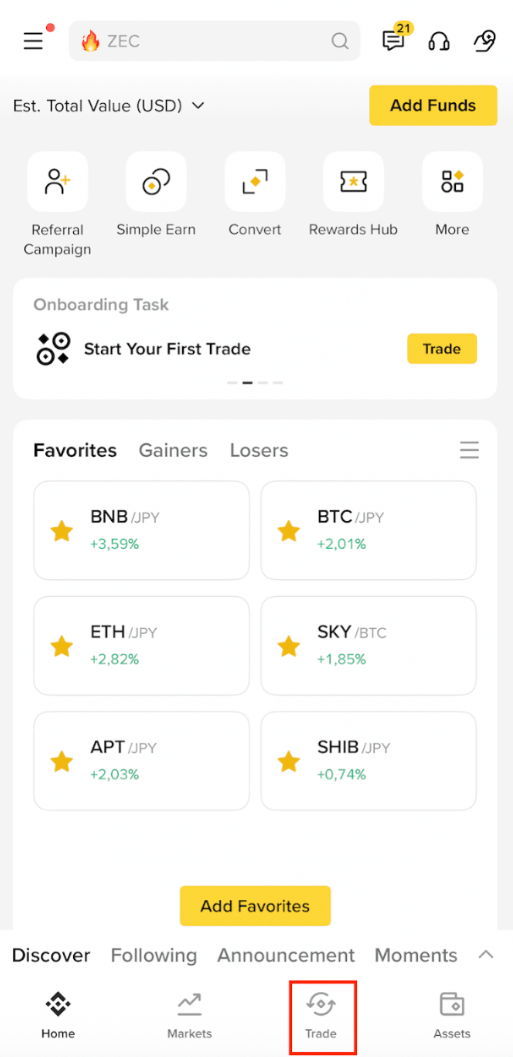Open the favorites list layout menu
Image resolution: width=513 pixels, height=1057 pixels.
click(469, 450)
